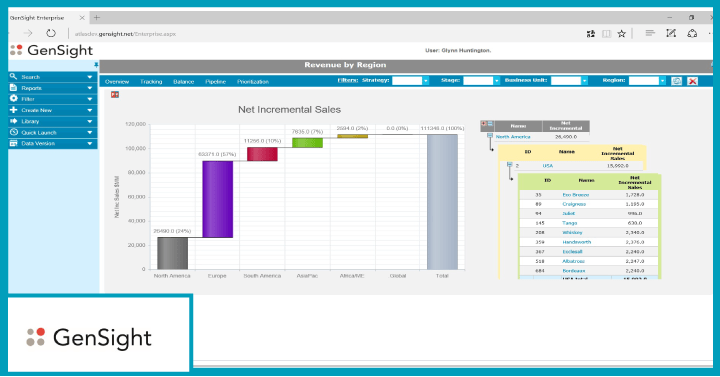The image size is (720, 377).
Task: Collapse the USA tree row
Action: pyautogui.click(x=510, y=164)
